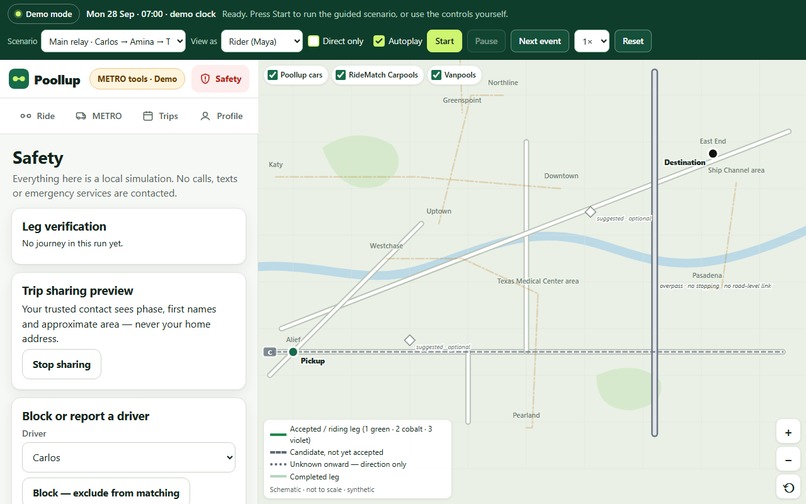
Task: Switch to the Ride tab
Action: pyautogui.click(x=38, y=116)
